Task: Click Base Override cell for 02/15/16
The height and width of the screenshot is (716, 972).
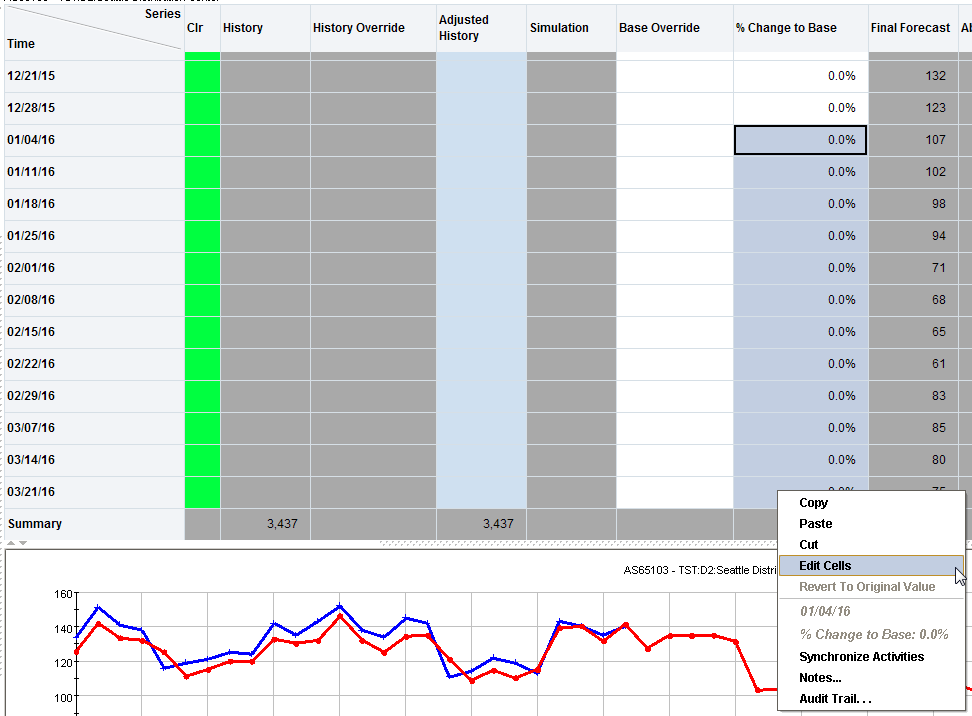Action: tap(674, 332)
